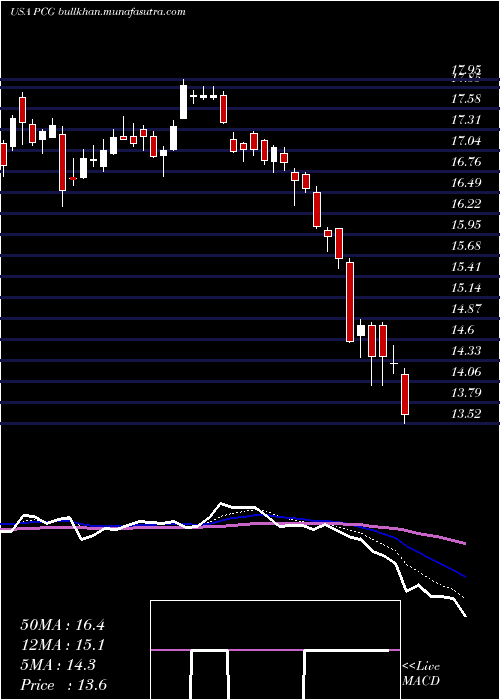Image resolution: width=500 pixels, height=700 pixels.
Task: Click the 16.49 price axis label
Action: point(466,183)
